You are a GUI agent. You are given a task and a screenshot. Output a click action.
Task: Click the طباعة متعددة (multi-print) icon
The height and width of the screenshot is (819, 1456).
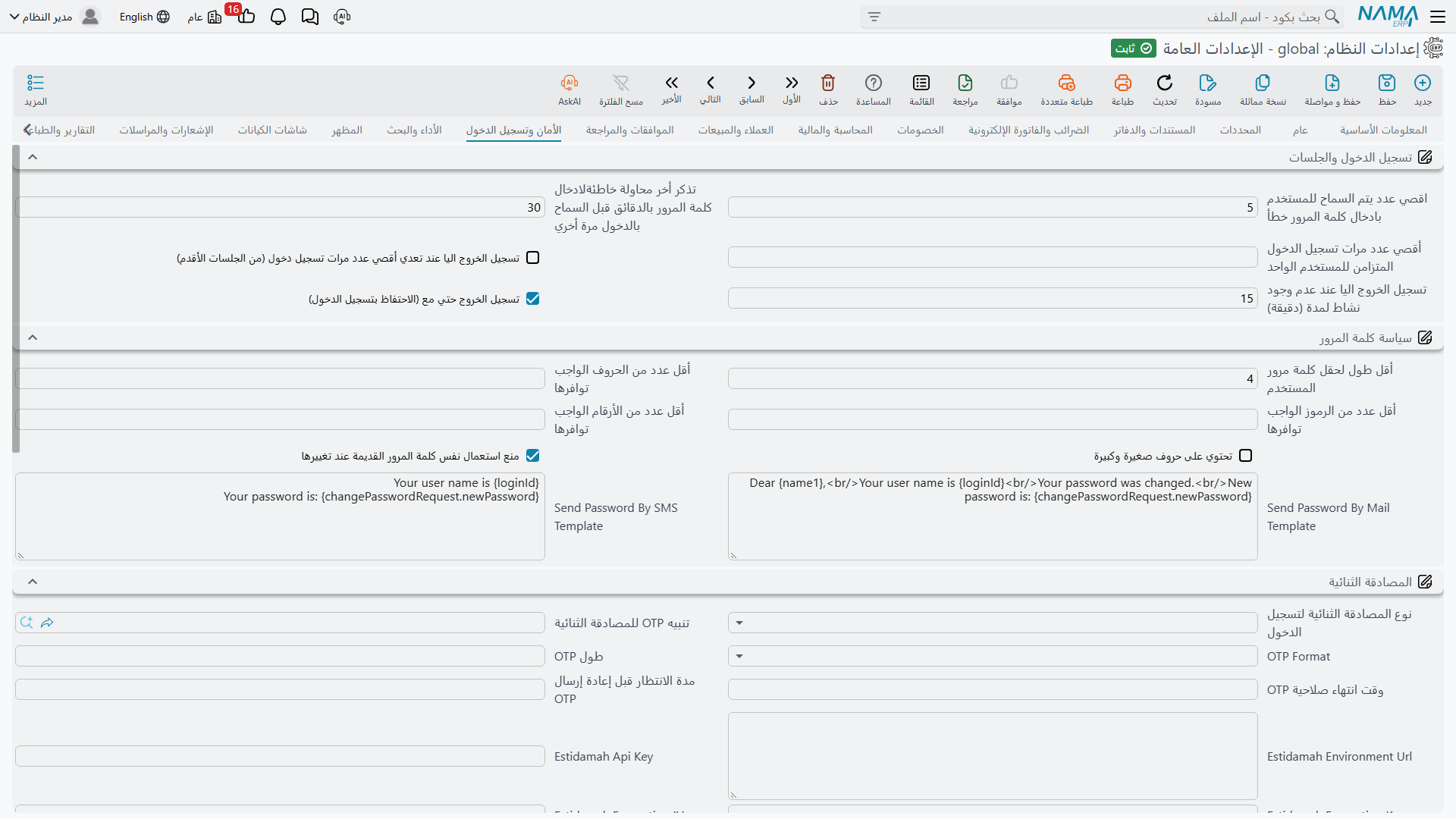(x=1067, y=83)
